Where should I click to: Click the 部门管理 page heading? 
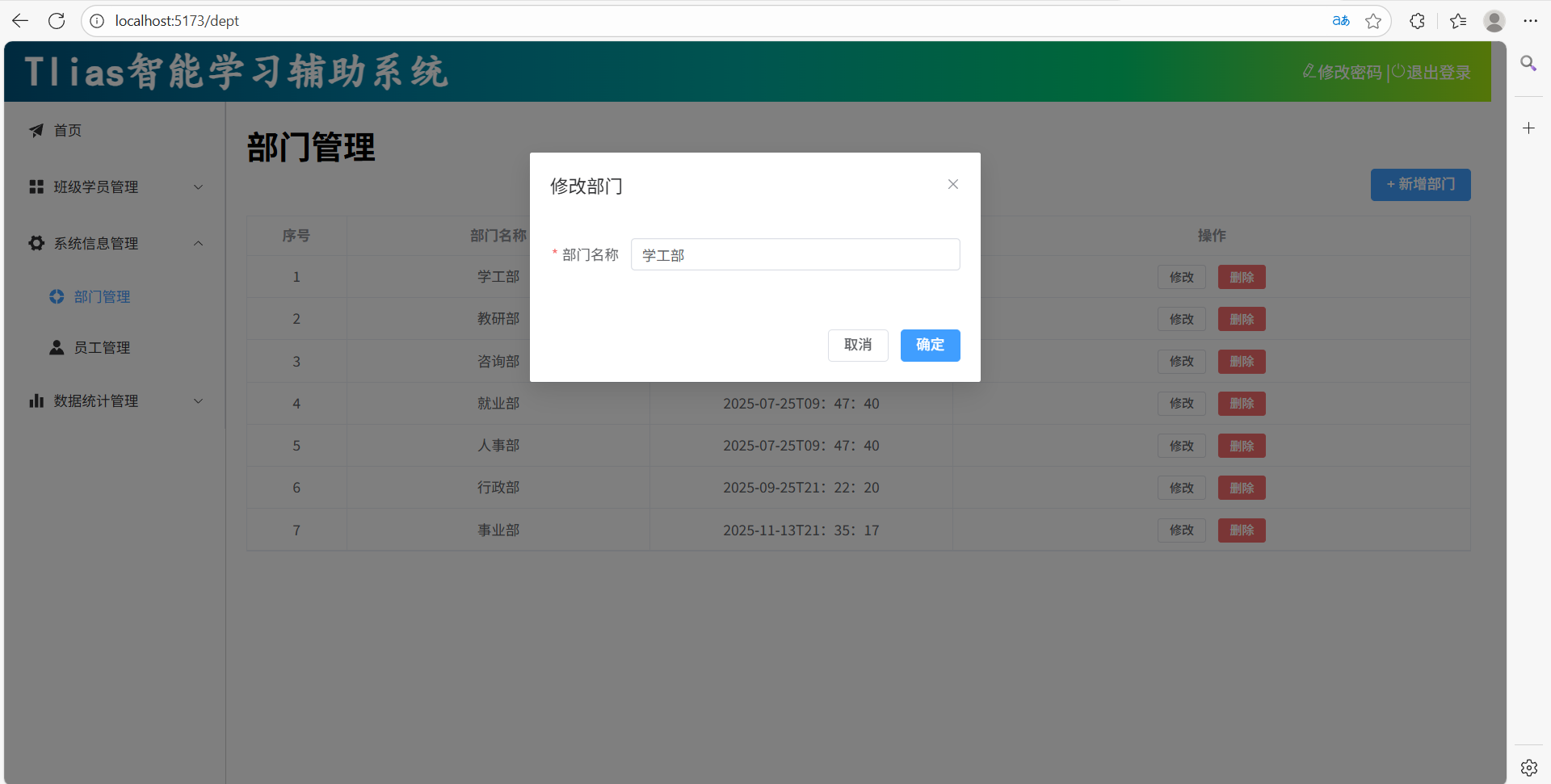(311, 148)
